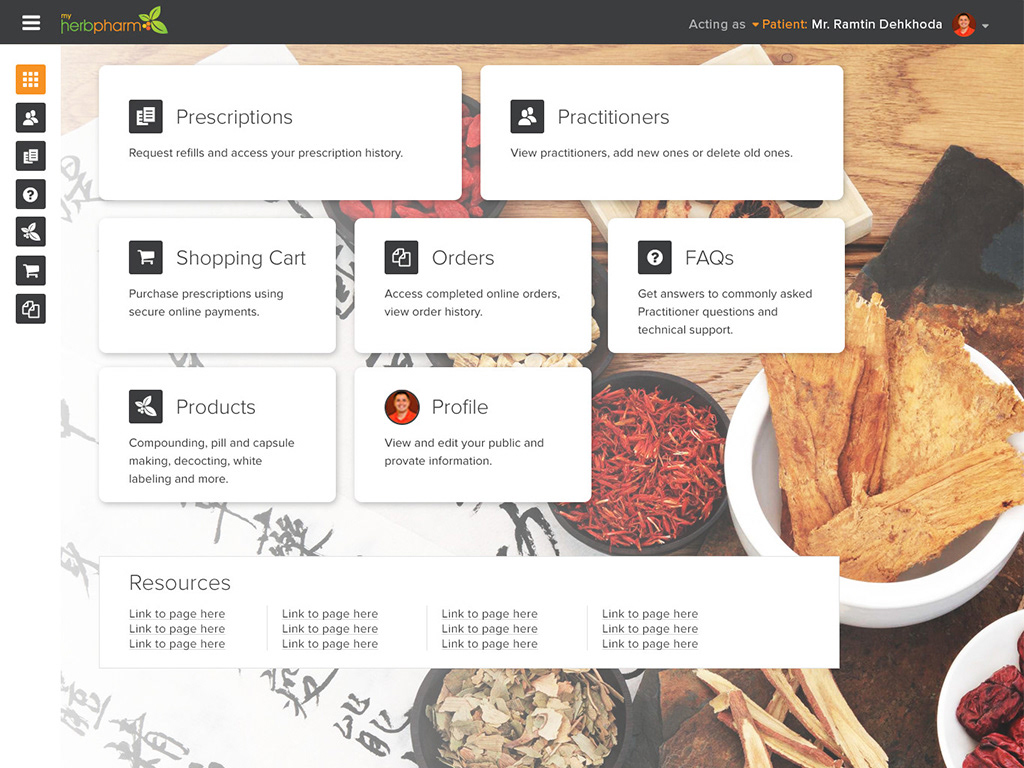Open the Prescriptions card
This screenshot has width=1024, height=768.
280,133
